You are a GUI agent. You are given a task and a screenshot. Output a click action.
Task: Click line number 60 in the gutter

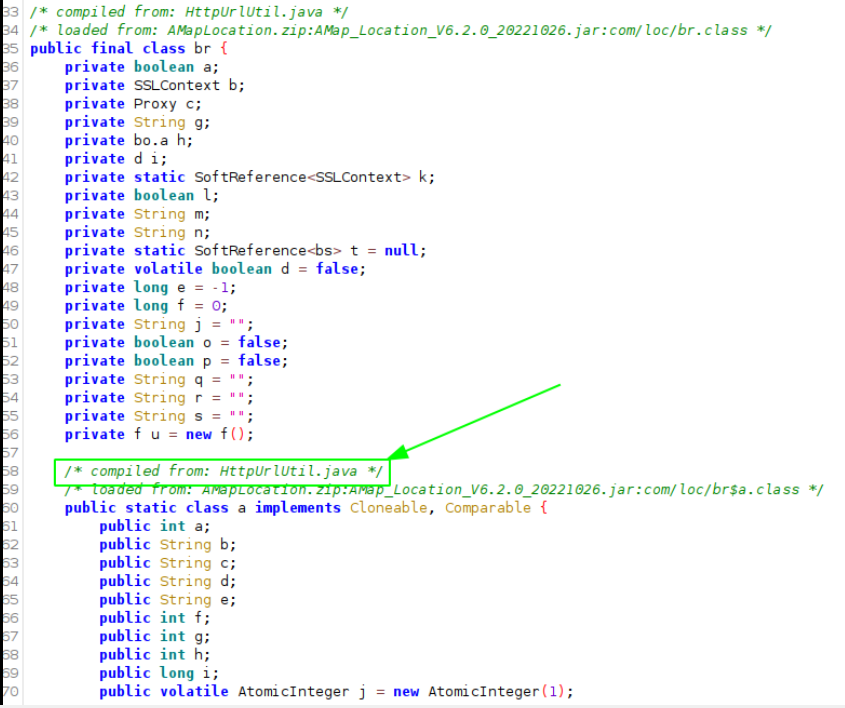point(10,508)
